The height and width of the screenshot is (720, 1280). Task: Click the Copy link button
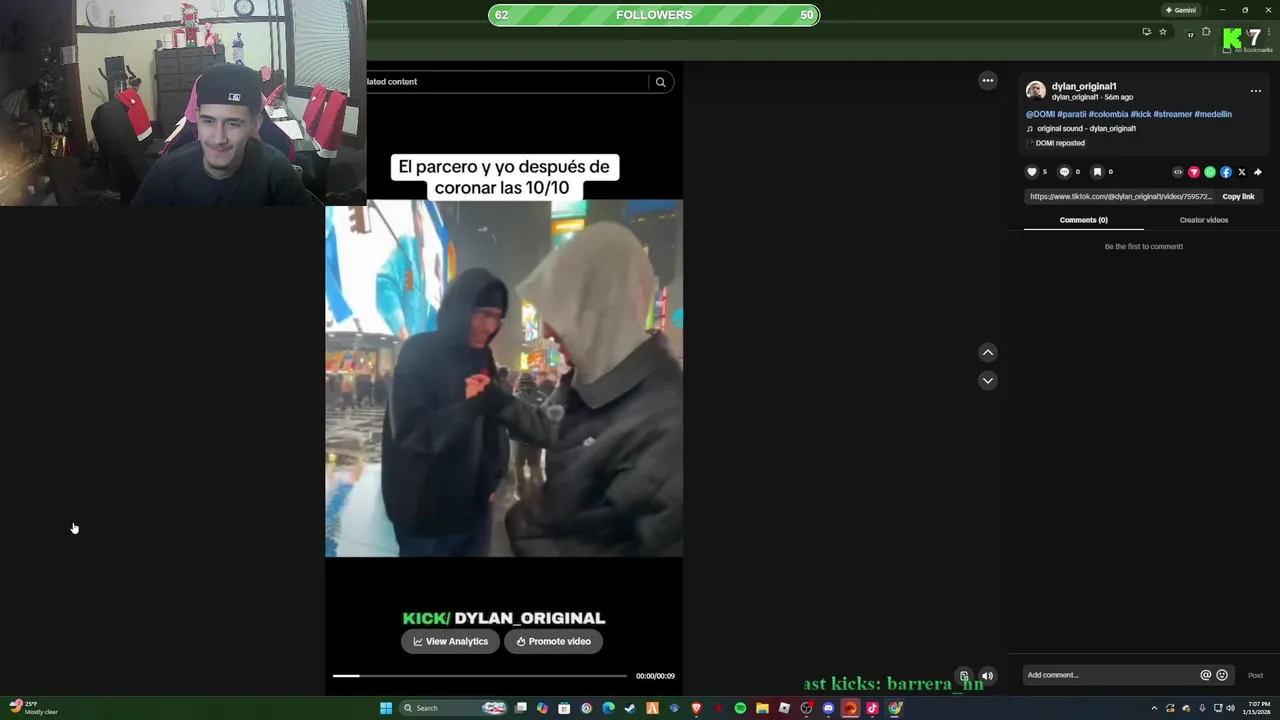1238,197
